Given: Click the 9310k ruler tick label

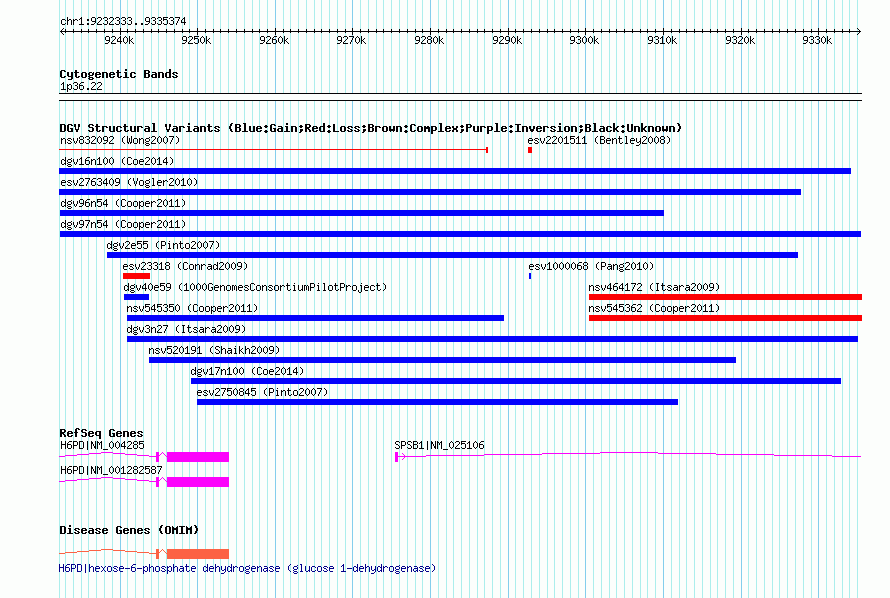Looking at the screenshot, I should point(662,40).
